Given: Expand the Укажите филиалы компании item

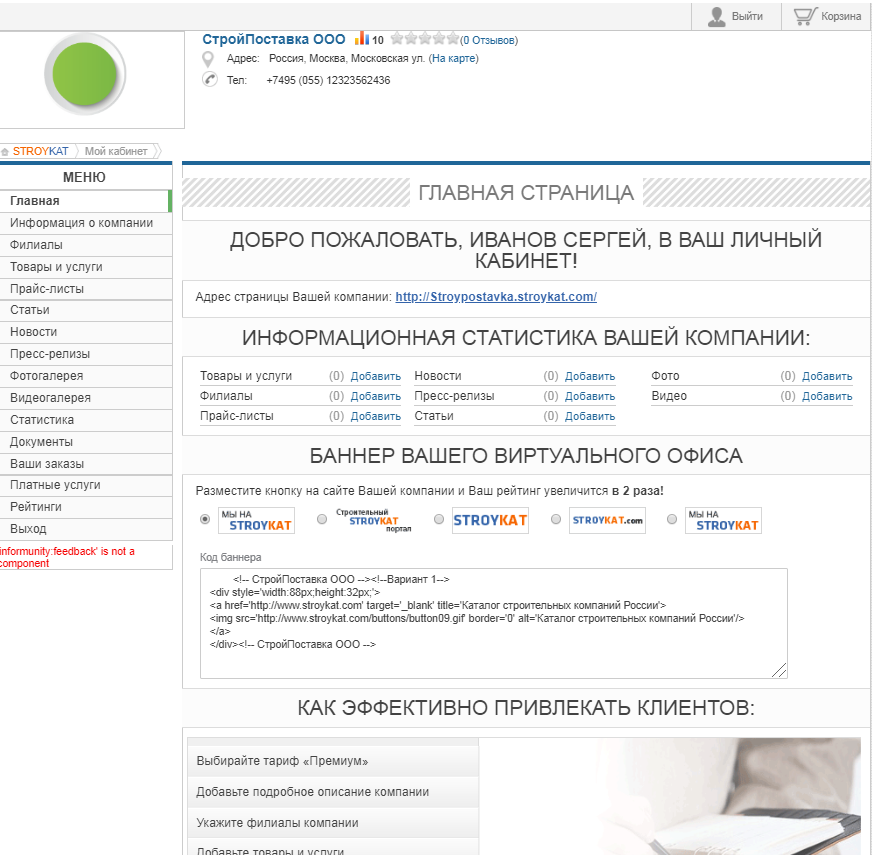Looking at the screenshot, I should (333, 823).
